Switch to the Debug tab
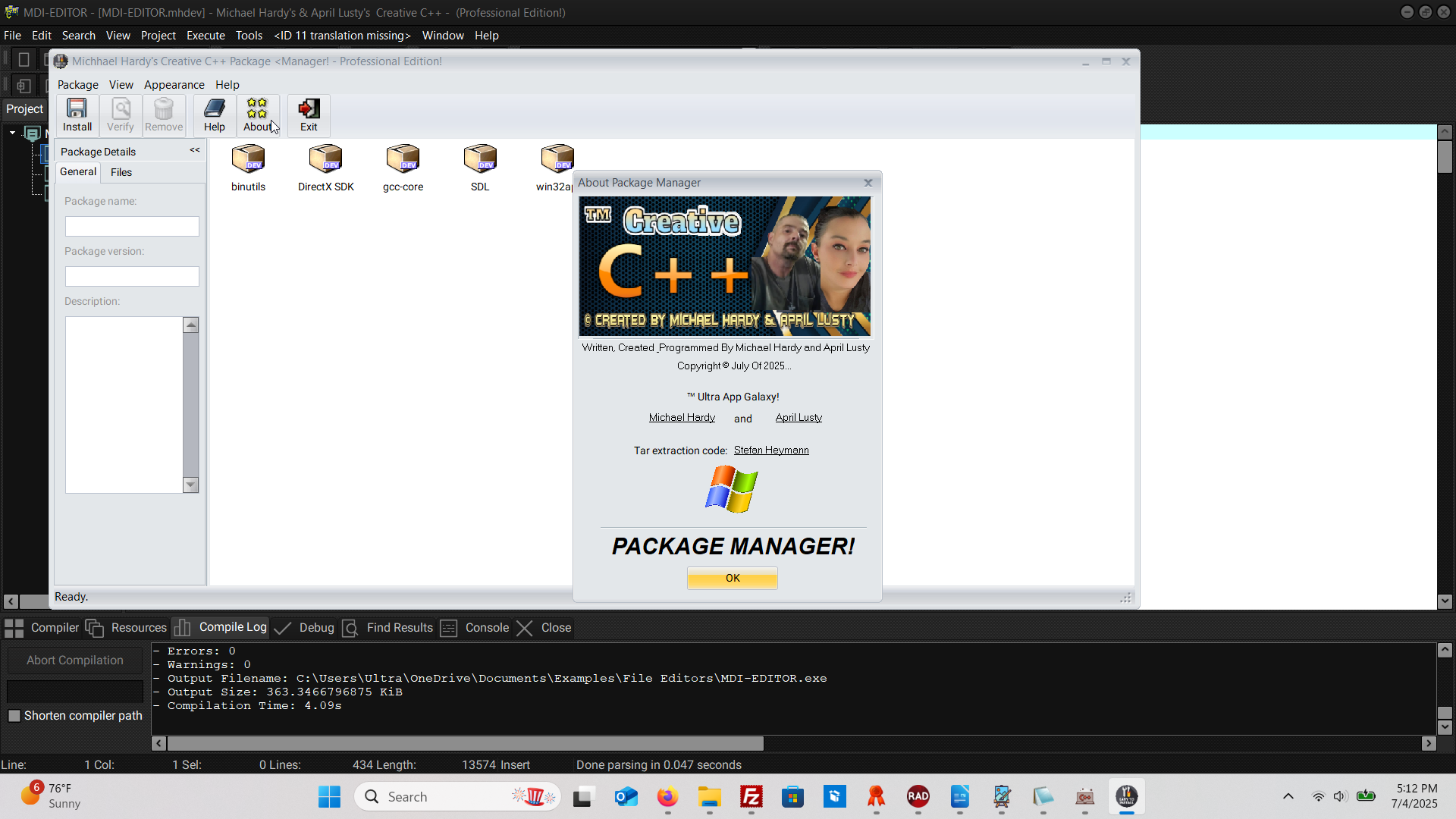Screen dimensions: 1456x819 304,628
